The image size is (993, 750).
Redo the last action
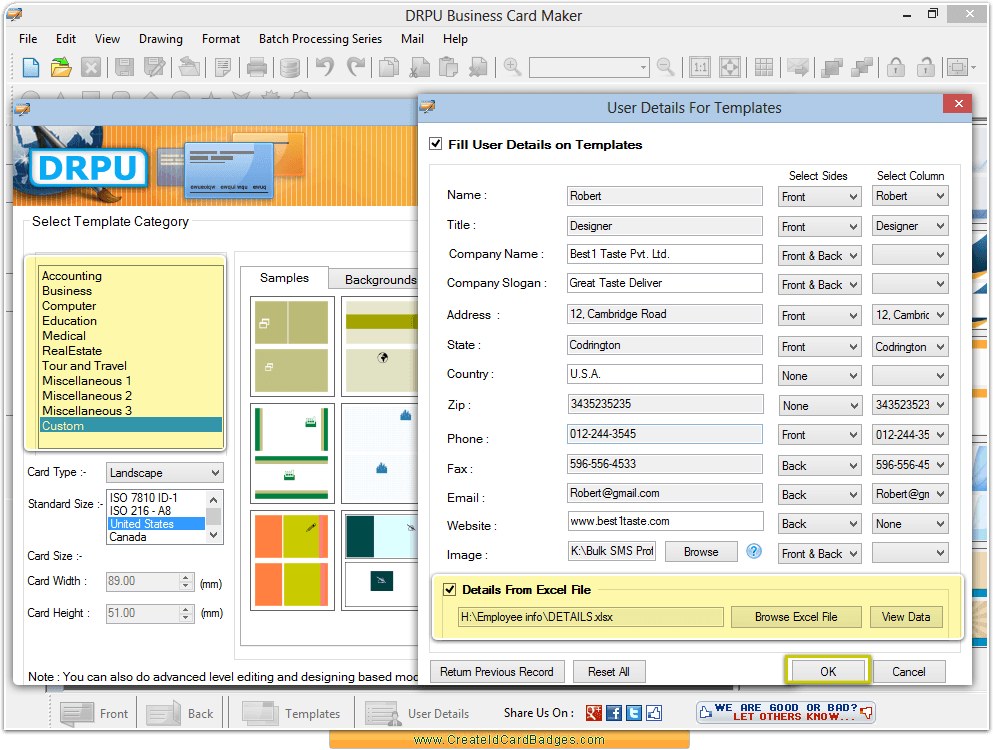point(356,67)
